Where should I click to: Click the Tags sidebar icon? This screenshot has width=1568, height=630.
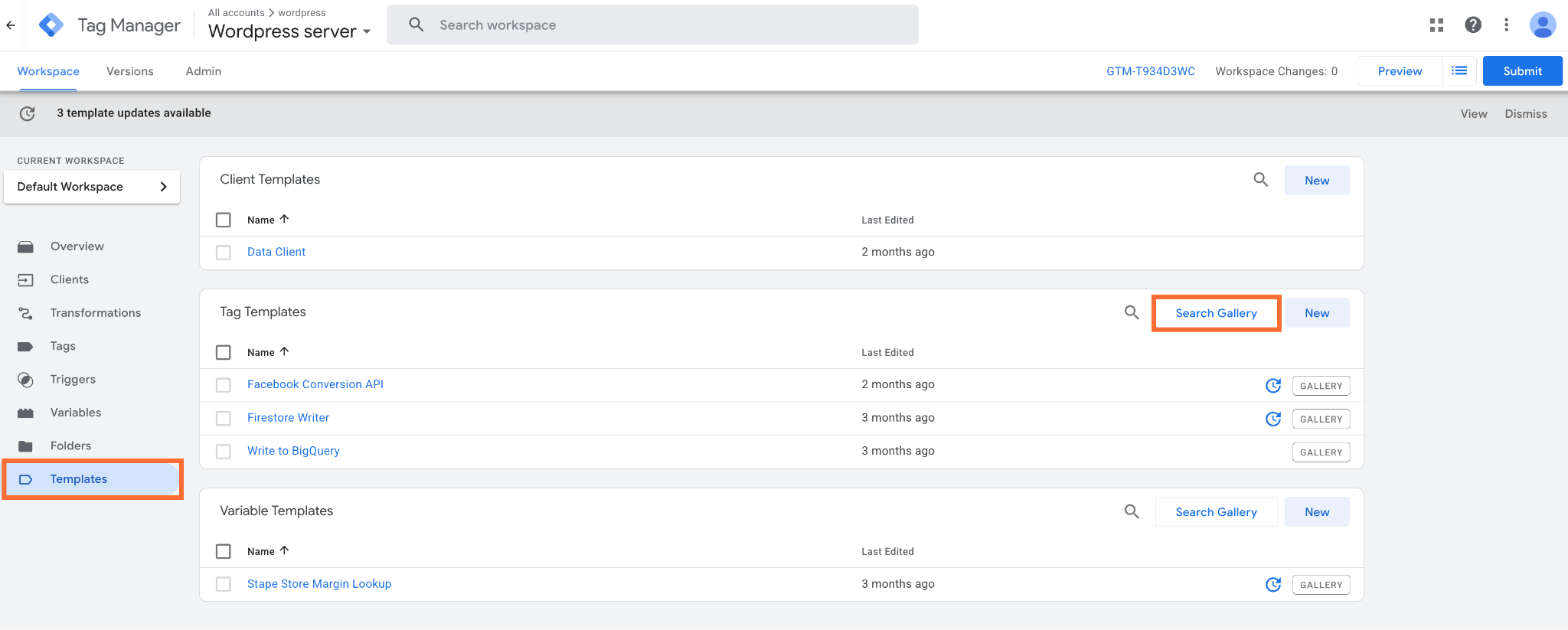click(x=25, y=346)
